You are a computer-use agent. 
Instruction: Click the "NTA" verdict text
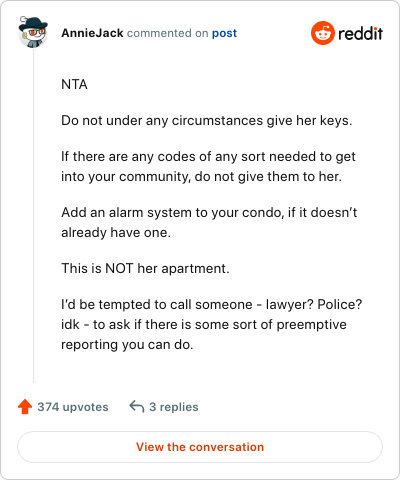74,84
